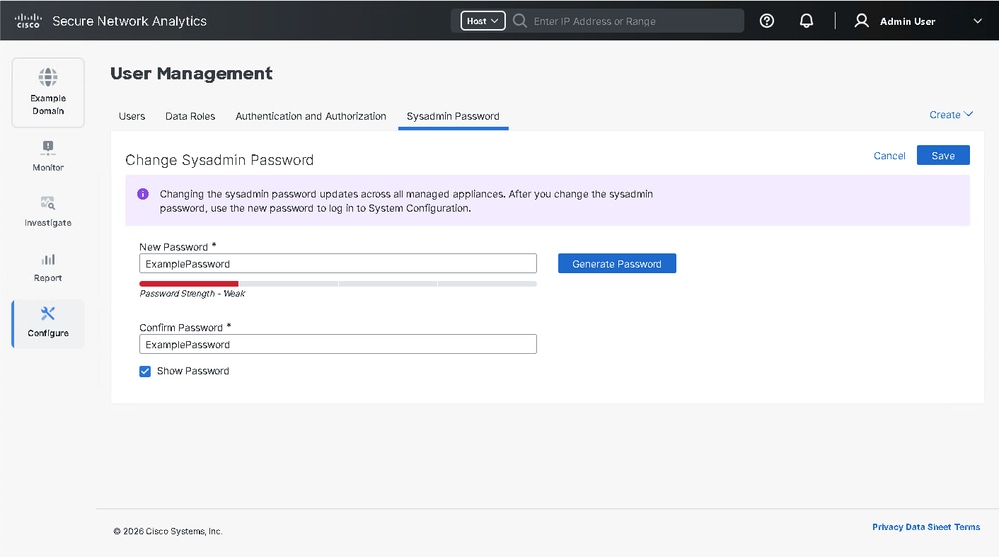Click the Password Strength - Weak text
This screenshot has width=999, height=557.
point(192,294)
